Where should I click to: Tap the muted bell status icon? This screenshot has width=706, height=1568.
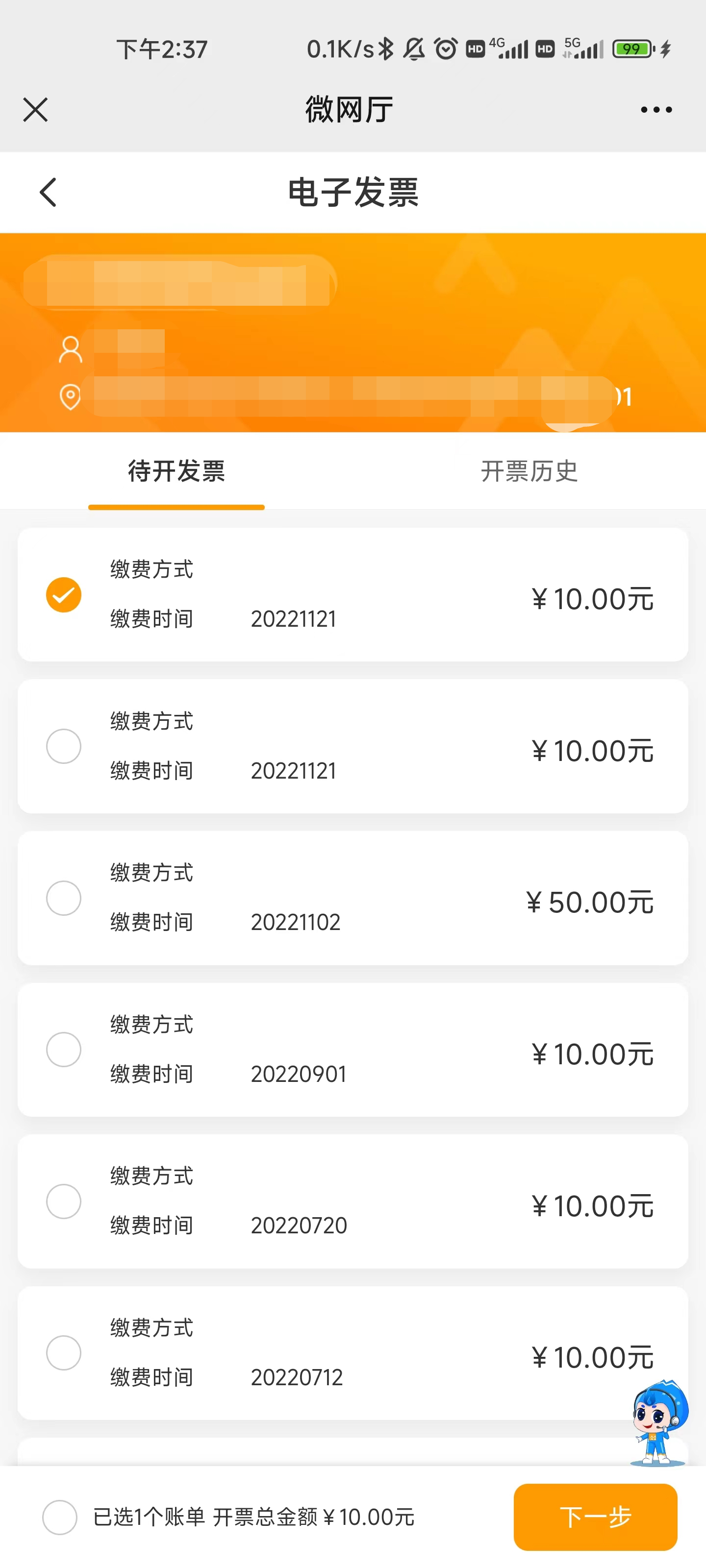tap(414, 49)
